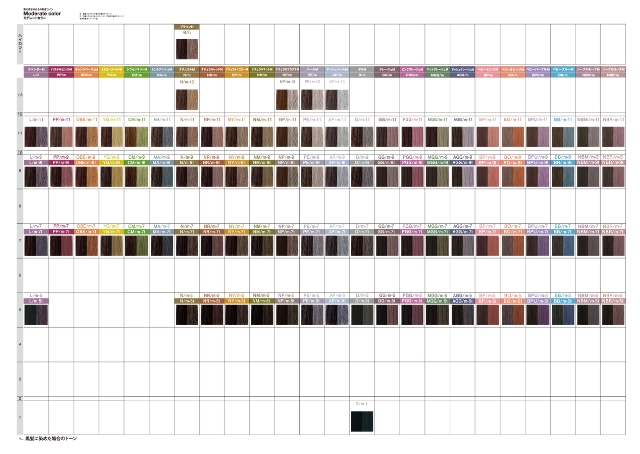Select the N/m-13 natural swatch
Viewport: 640px width, 454px height.
186,99
